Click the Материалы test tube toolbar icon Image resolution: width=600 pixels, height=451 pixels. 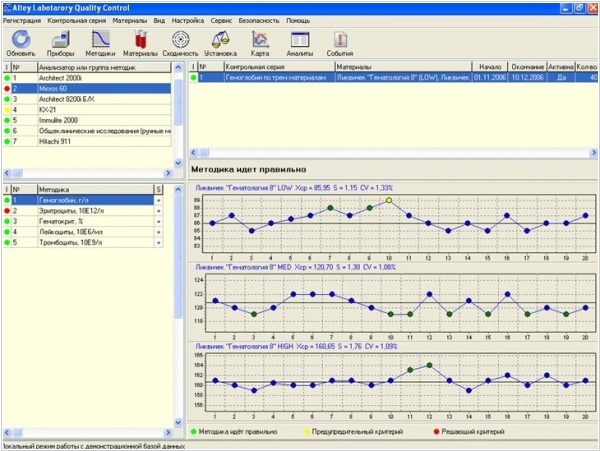pos(140,42)
